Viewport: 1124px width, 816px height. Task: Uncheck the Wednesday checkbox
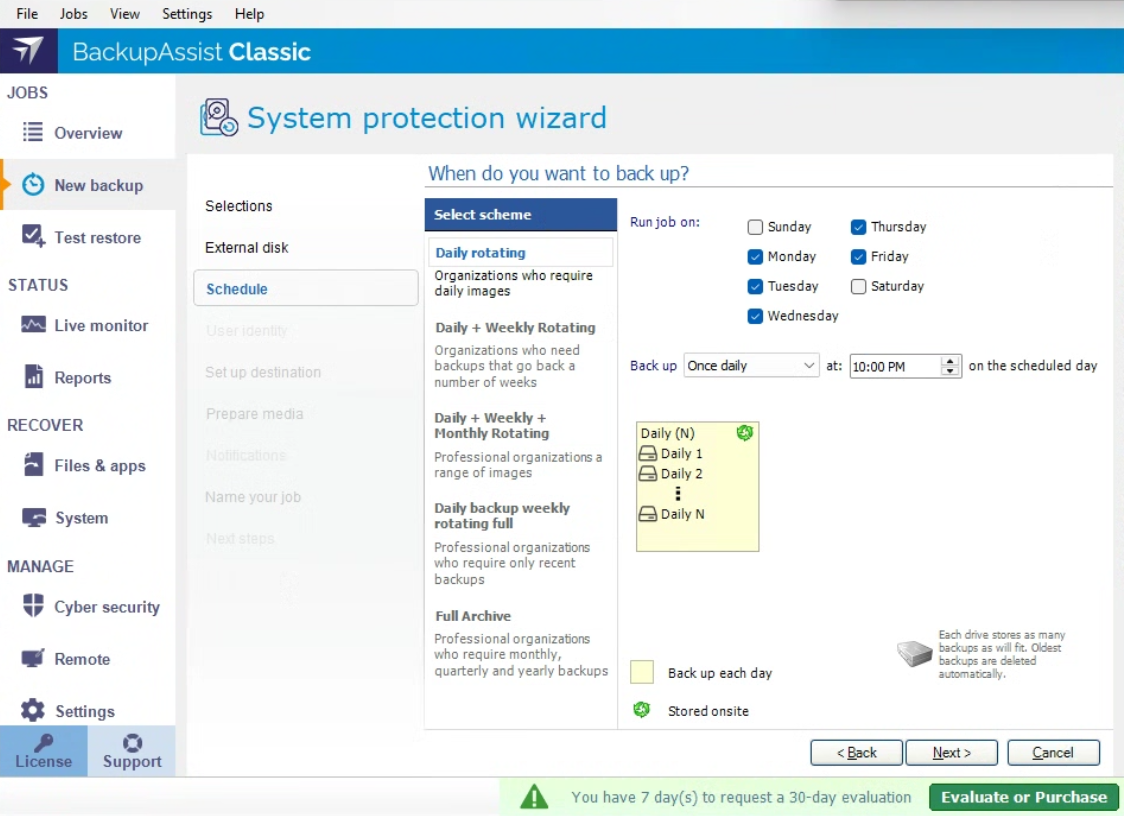point(756,316)
